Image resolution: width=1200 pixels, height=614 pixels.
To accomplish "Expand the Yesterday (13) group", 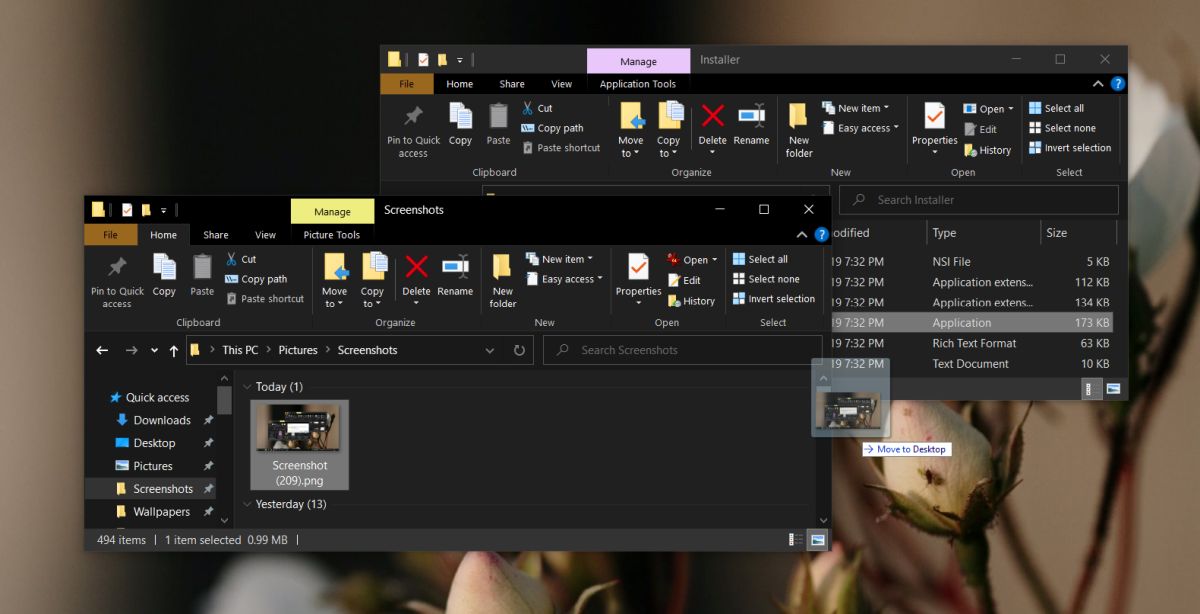I will (x=247, y=505).
